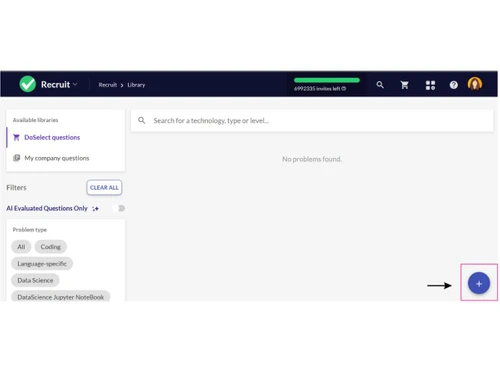Select the DoSelect questions library
The width and height of the screenshot is (500, 375).
pos(65,137)
